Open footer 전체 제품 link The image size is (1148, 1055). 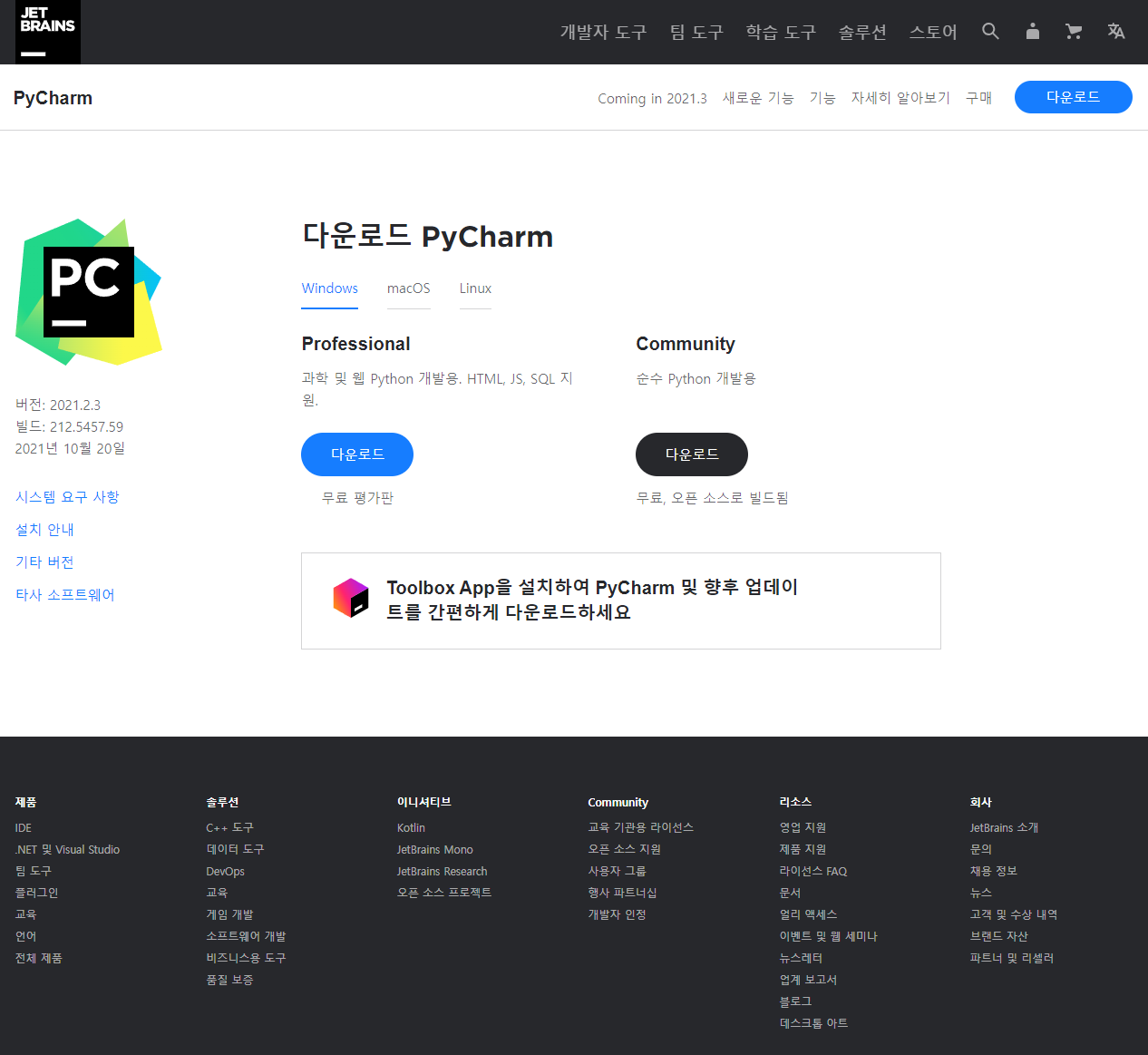[38, 959]
